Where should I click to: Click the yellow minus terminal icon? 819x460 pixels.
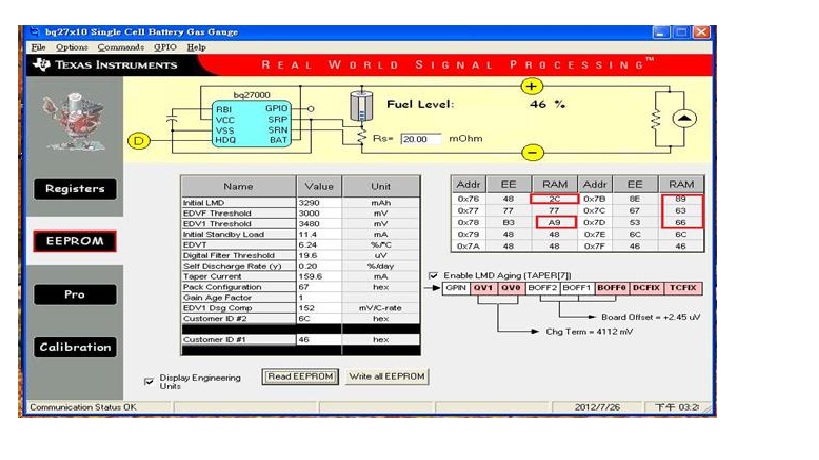tap(532, 152)
